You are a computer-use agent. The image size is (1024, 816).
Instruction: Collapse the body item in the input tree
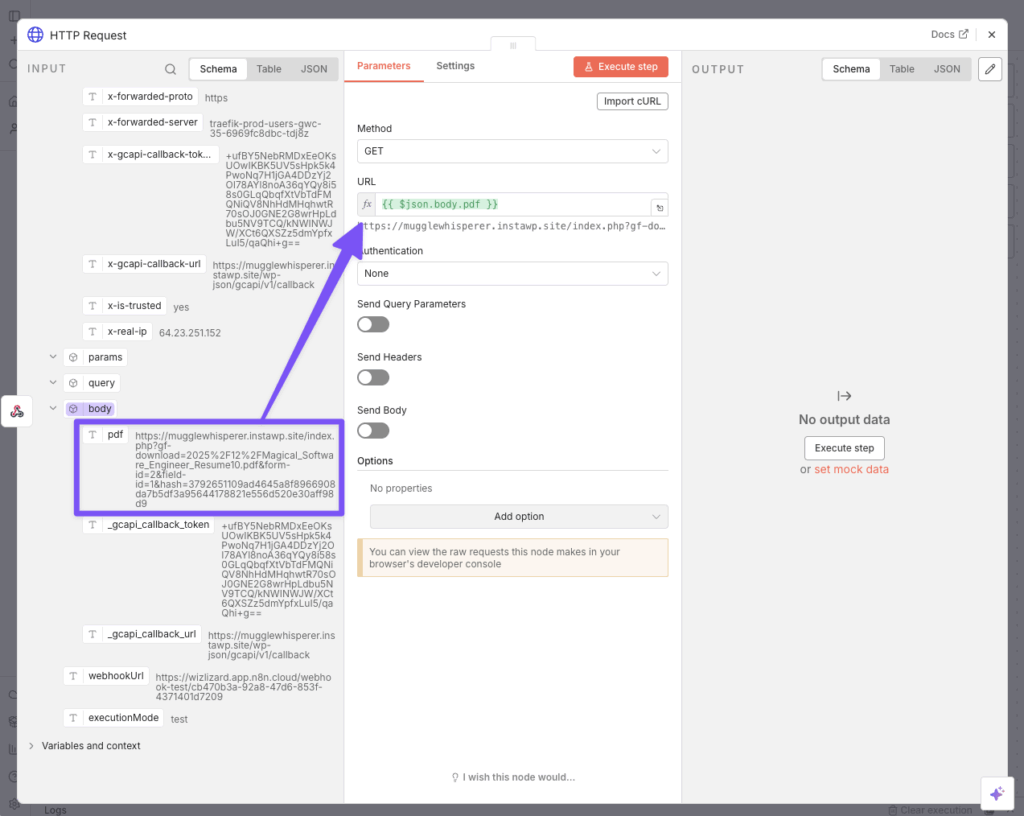[53, 408]
